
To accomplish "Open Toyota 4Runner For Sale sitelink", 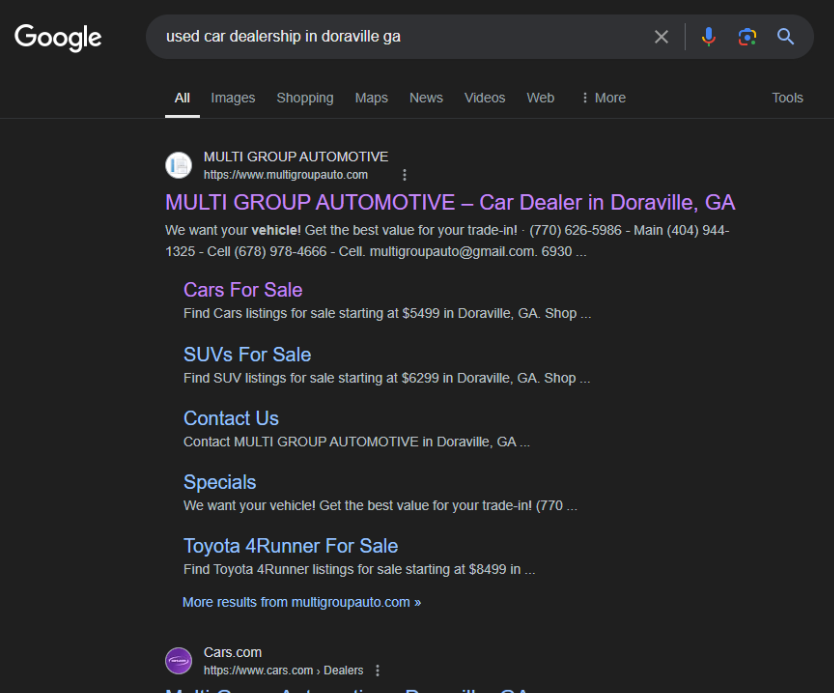I will point(291,546).
